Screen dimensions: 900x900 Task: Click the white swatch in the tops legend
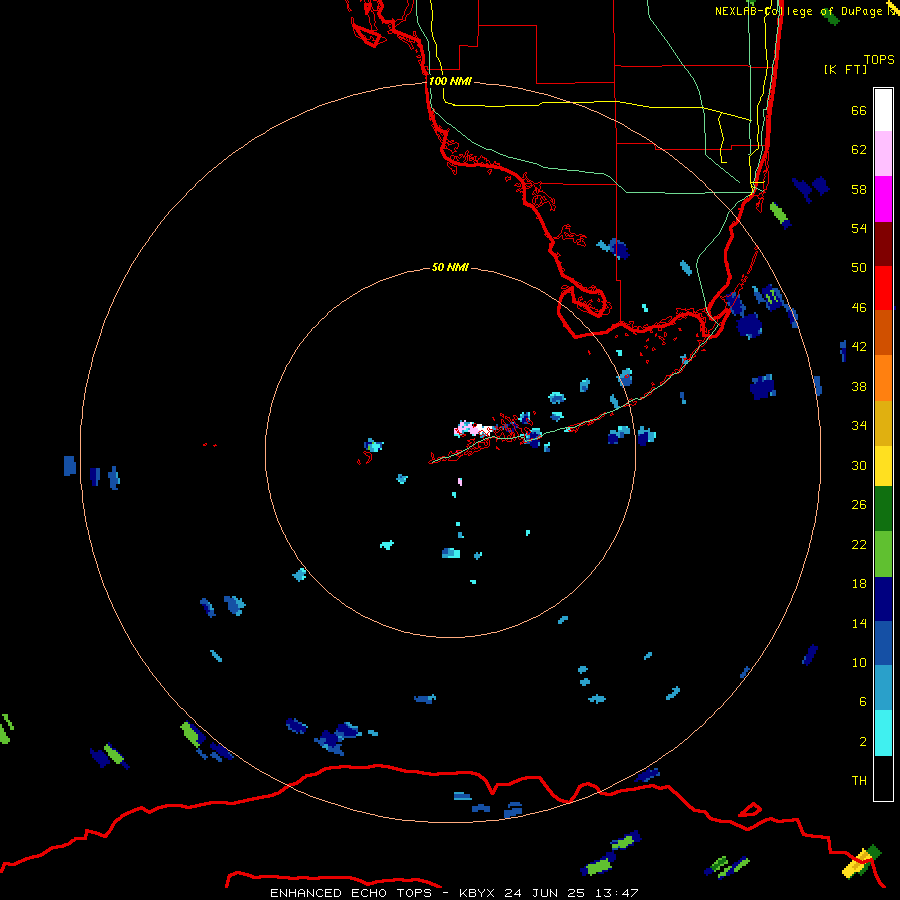pos(883,110)
